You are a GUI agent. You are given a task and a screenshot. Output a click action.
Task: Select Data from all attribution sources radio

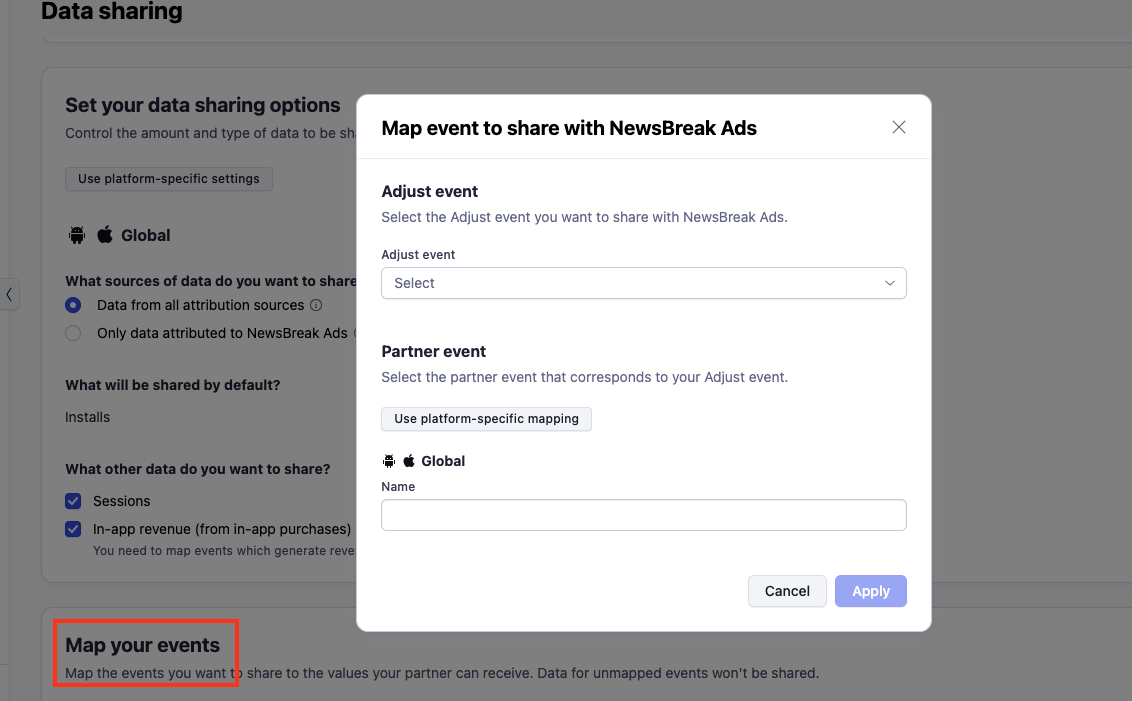[x=73, y=305]
